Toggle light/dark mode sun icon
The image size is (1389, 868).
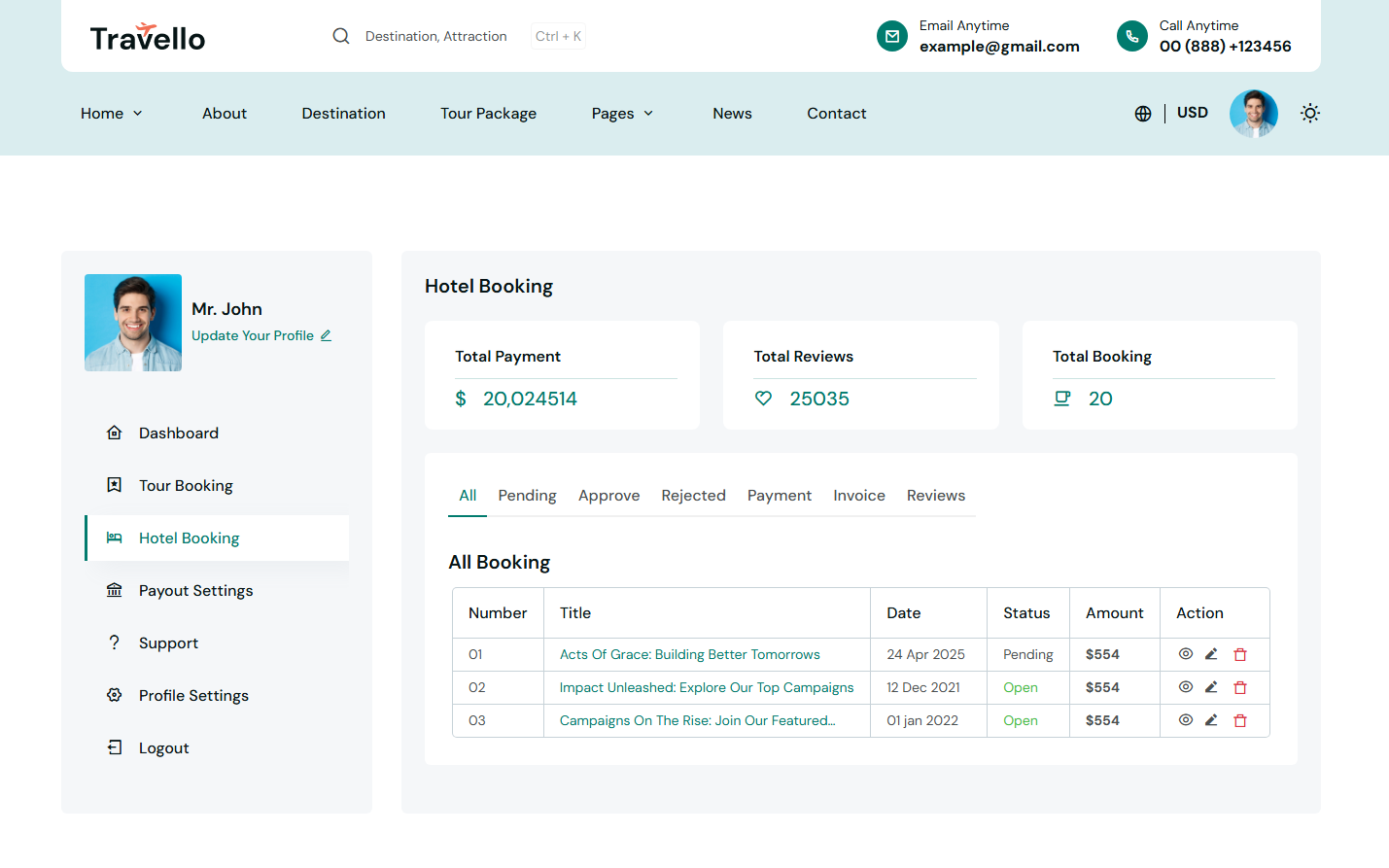[x=1310, y=114]
